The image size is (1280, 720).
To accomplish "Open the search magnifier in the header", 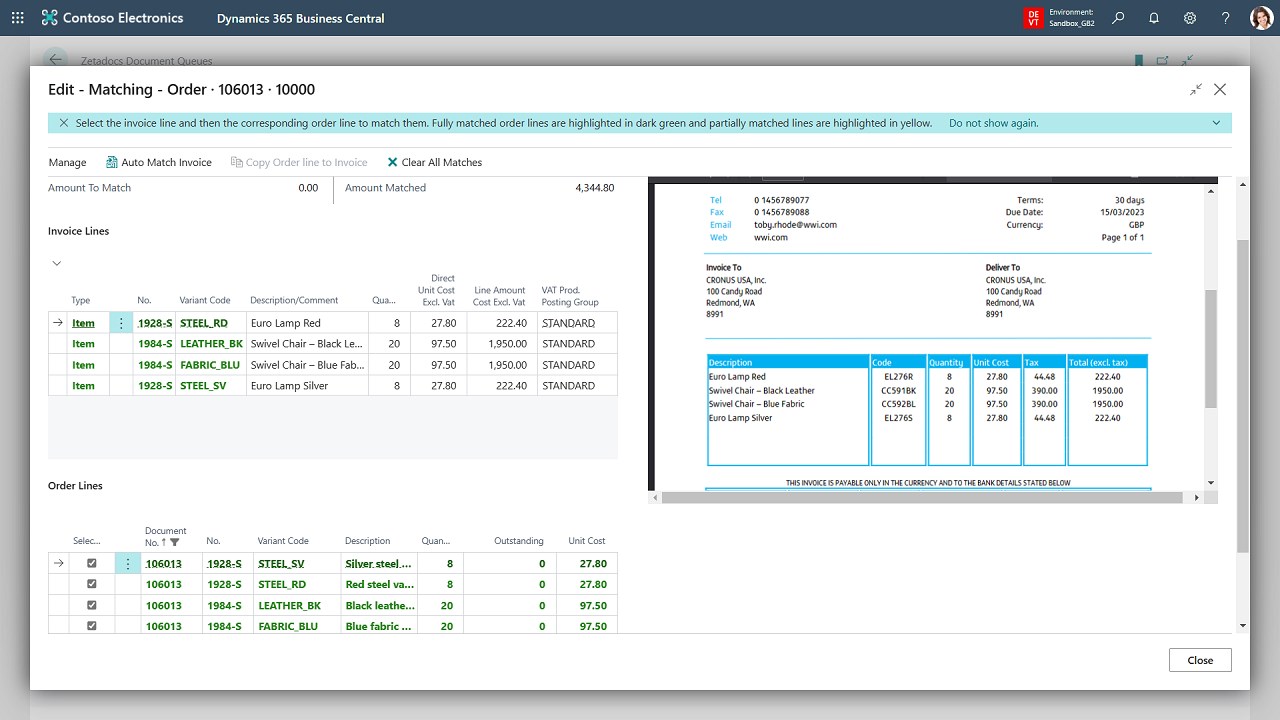I will (1118, 18).
